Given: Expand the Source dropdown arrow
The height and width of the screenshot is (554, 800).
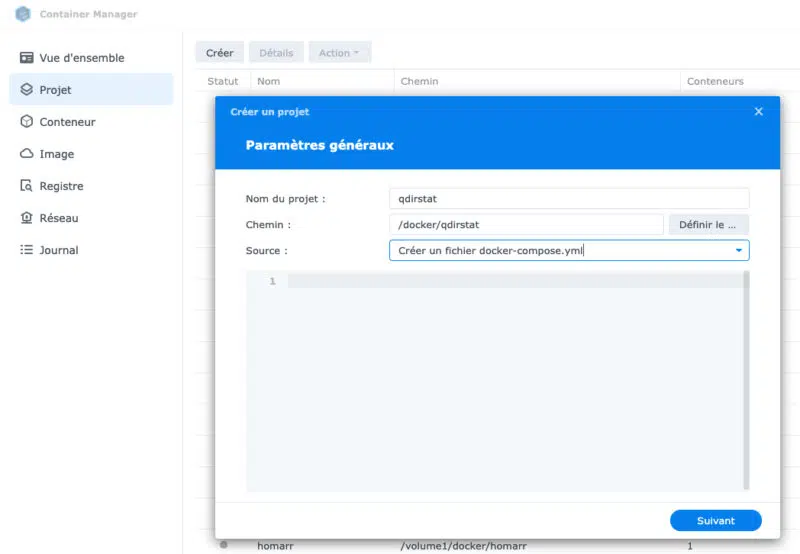Looking at the screenshot, I should (x=738, y=250).
